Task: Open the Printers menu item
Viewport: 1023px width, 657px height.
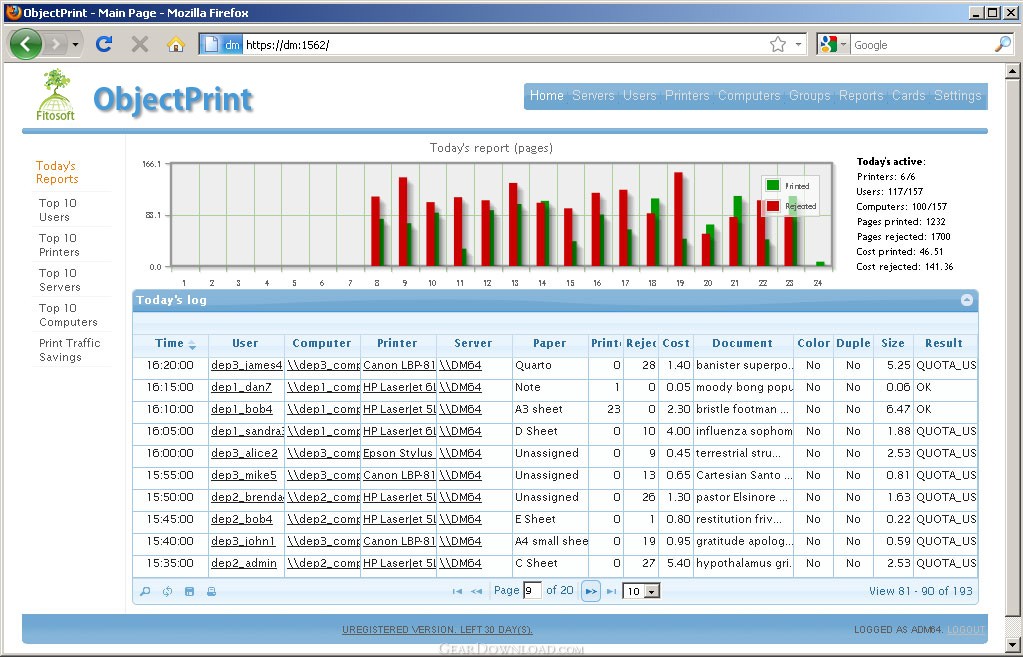Action: pos(687,96)
